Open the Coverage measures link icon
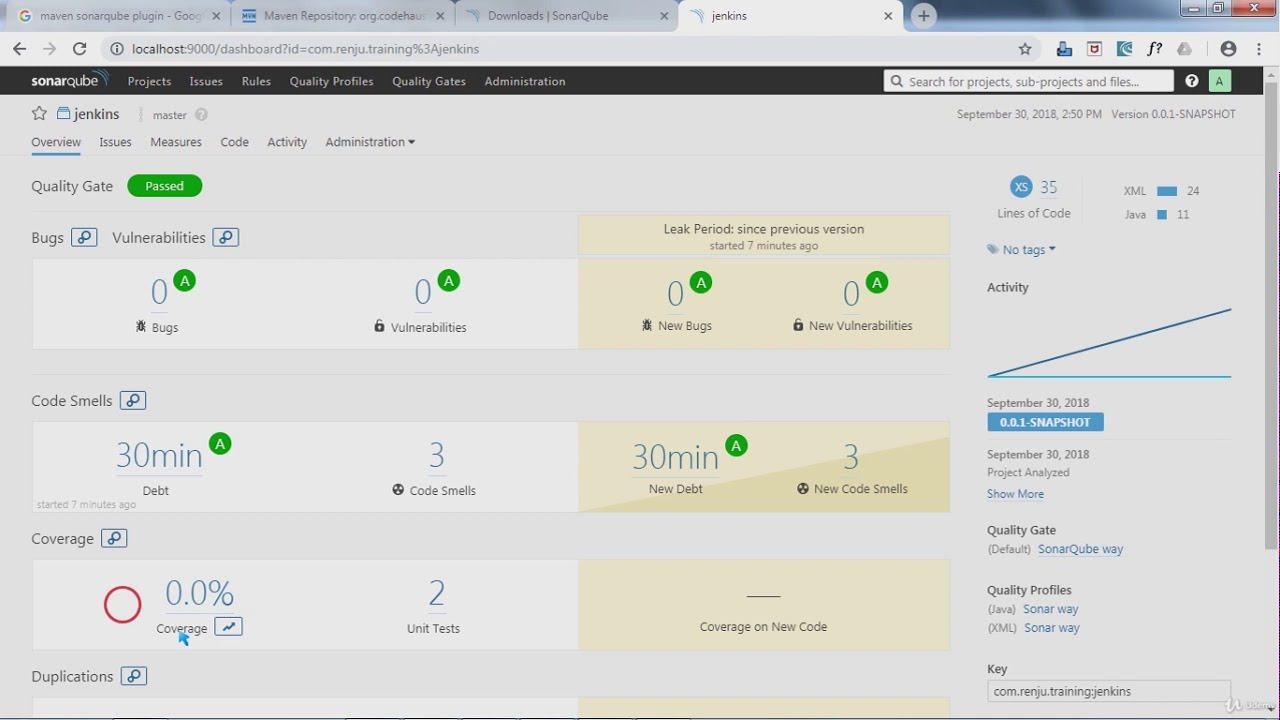Image resolution: width=1280 pixels, height=720 pixels. (x=115, y=538)
